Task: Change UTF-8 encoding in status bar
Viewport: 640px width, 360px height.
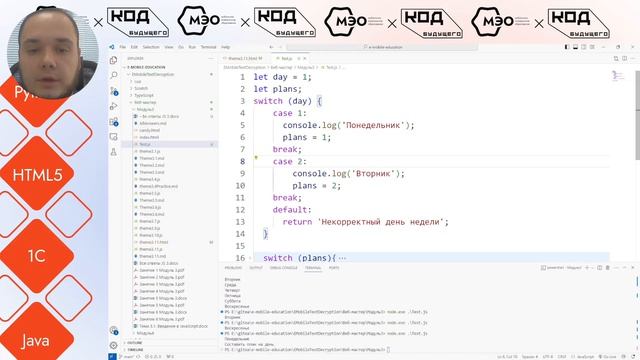Action: coord(547,357)
